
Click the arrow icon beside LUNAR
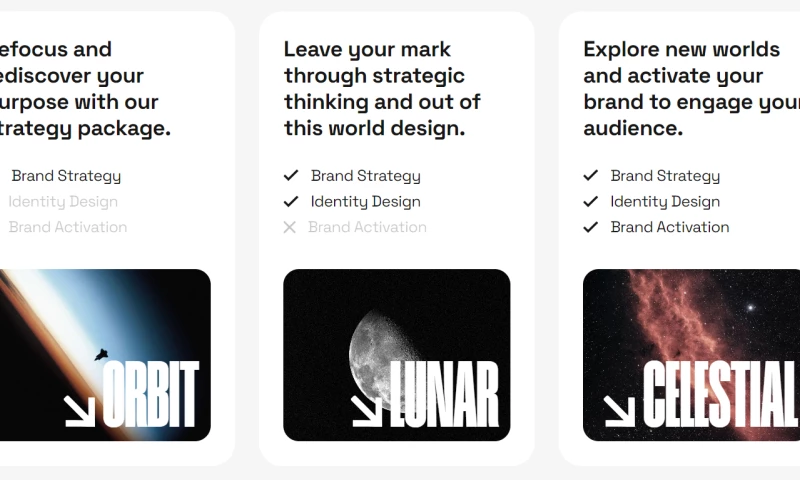[367, 410]
